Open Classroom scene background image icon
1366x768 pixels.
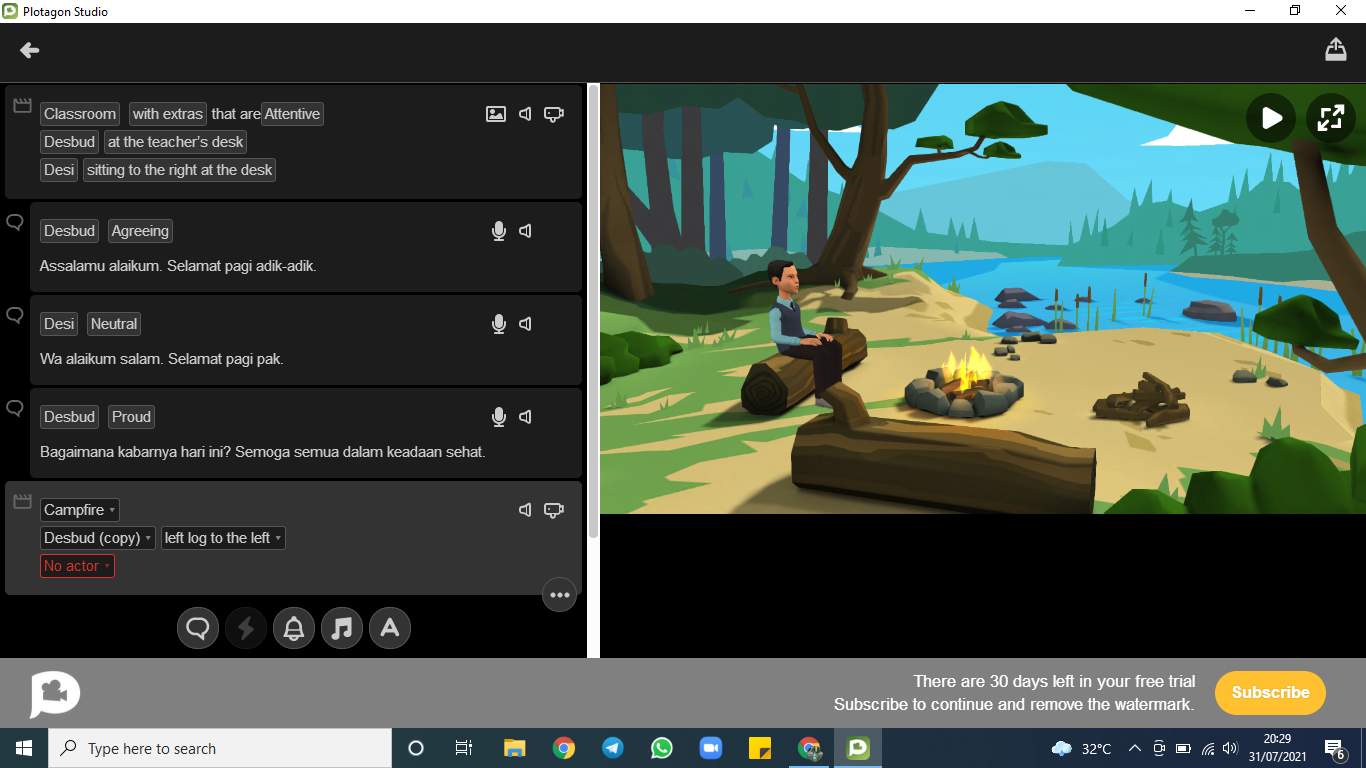click(496, 114)
